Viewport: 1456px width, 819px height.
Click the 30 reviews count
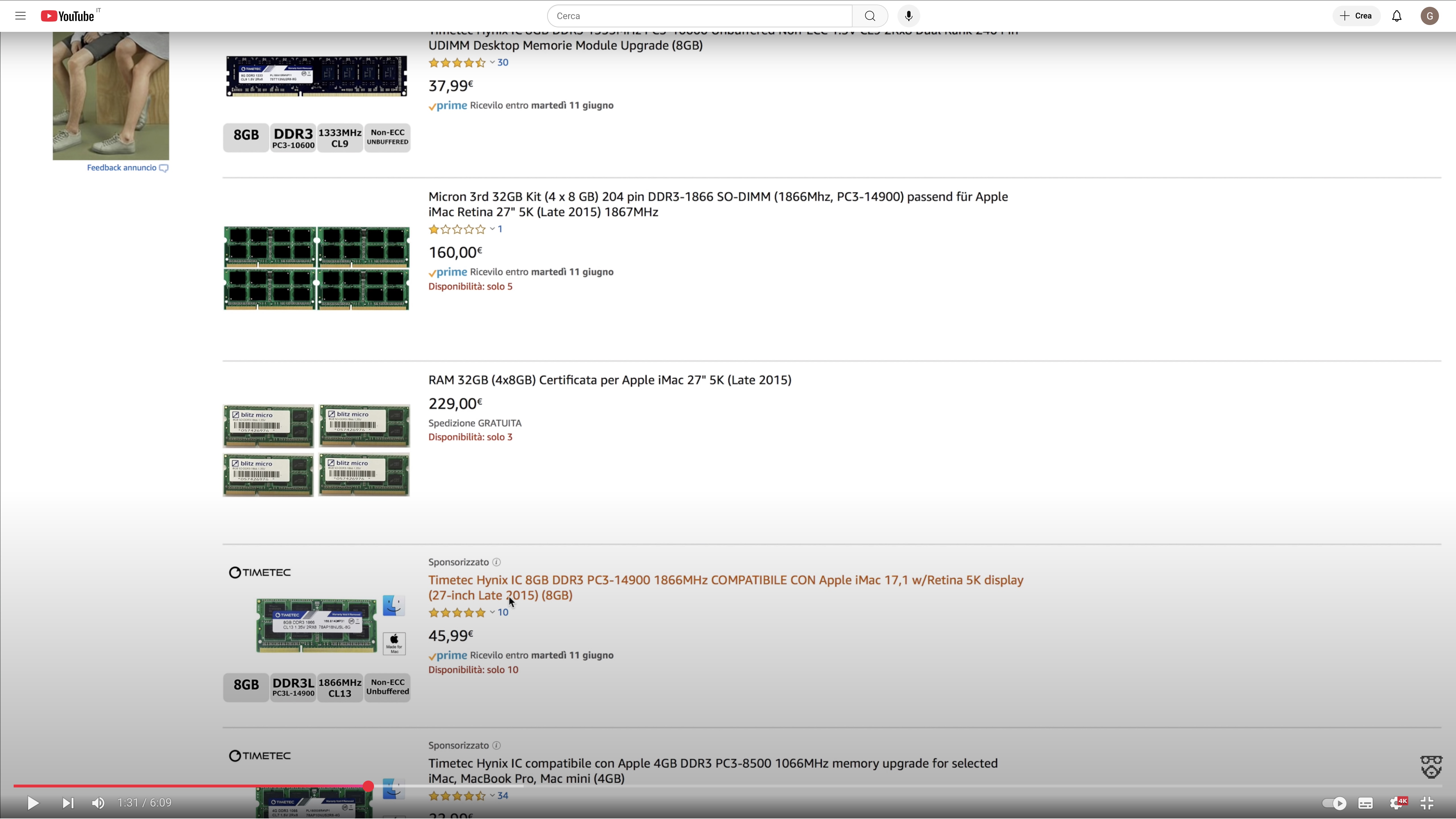tap(503, 63)
